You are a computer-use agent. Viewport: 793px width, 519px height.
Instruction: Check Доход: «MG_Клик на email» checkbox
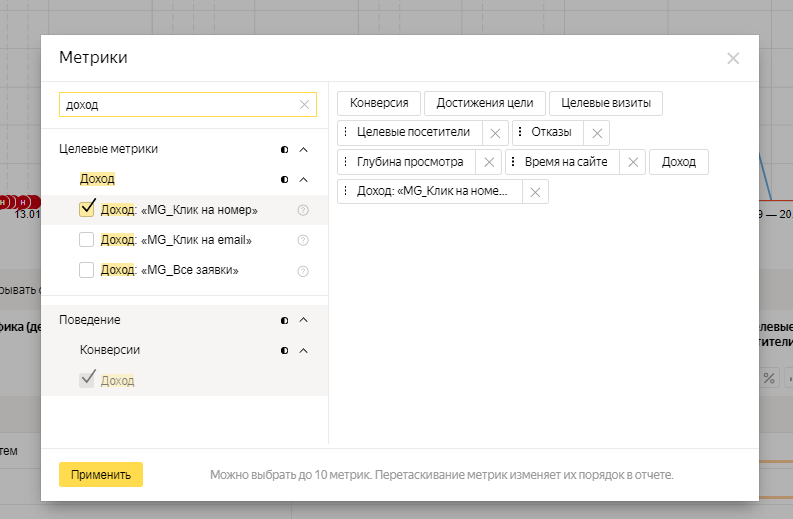tap(86, 240)
